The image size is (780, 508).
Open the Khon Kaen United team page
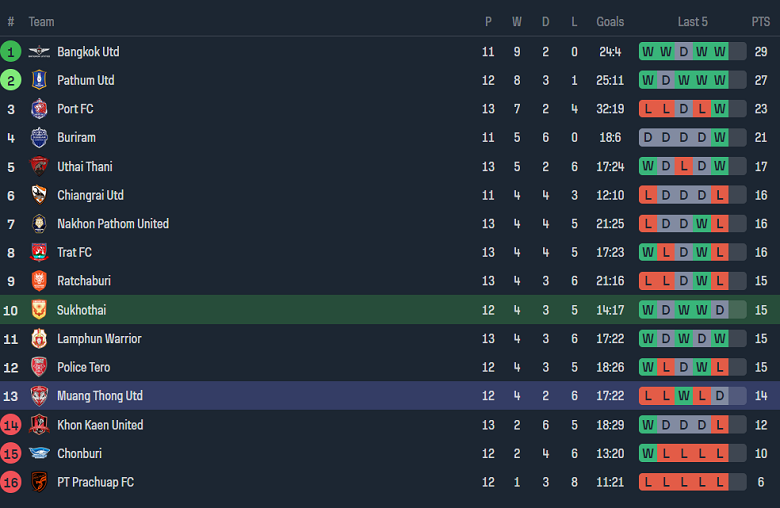coord(100,425)
